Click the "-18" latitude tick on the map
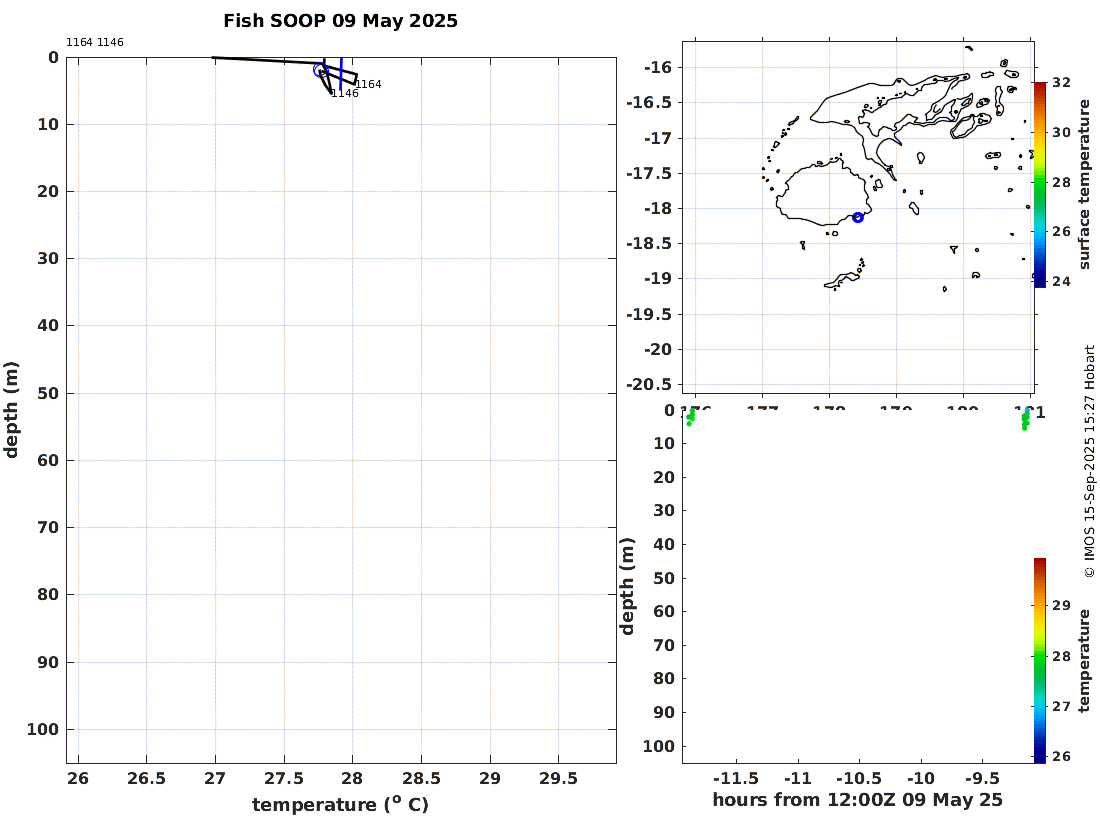This screenshot has width=1100, height=820. (x=658, y=208)
